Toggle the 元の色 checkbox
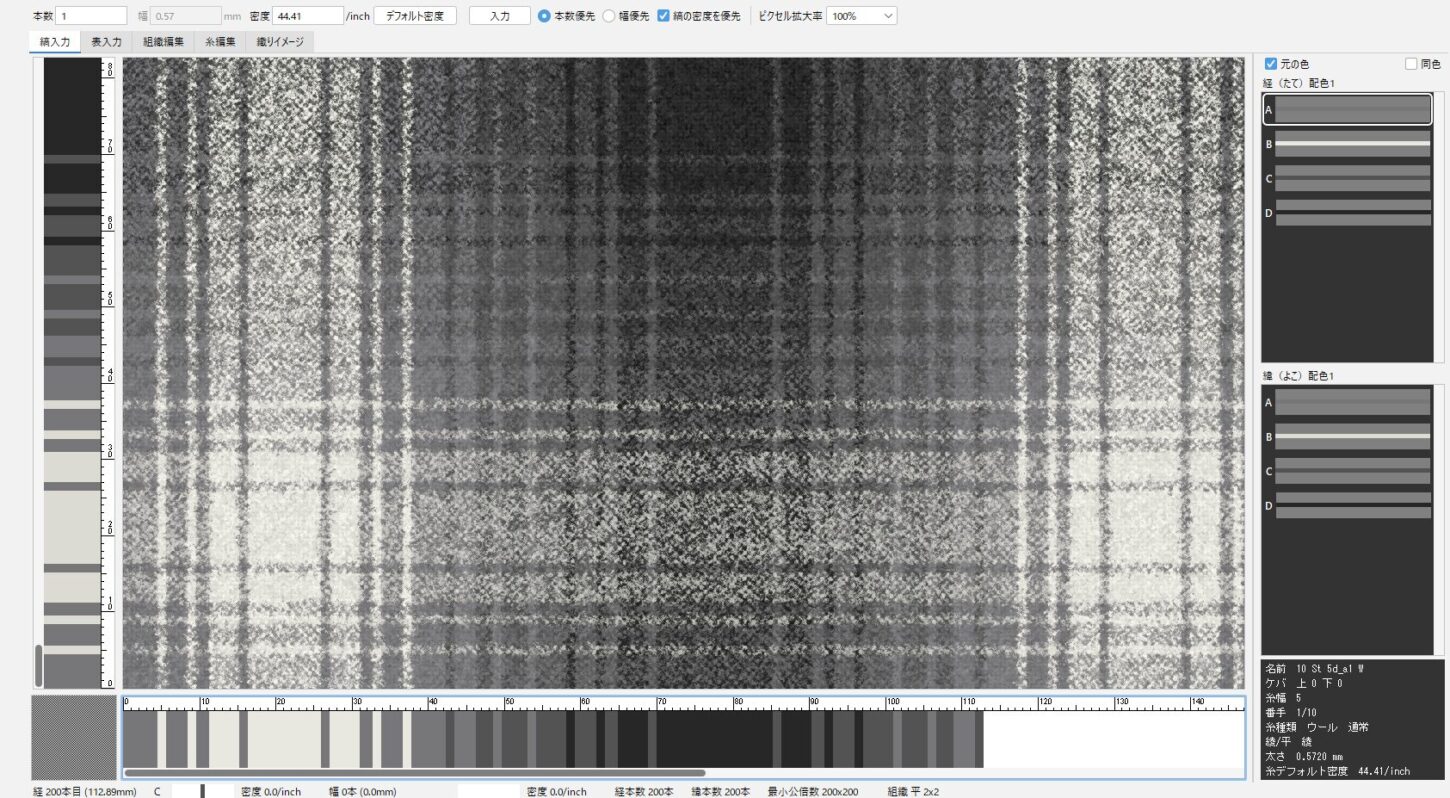 coord(1271,64)
